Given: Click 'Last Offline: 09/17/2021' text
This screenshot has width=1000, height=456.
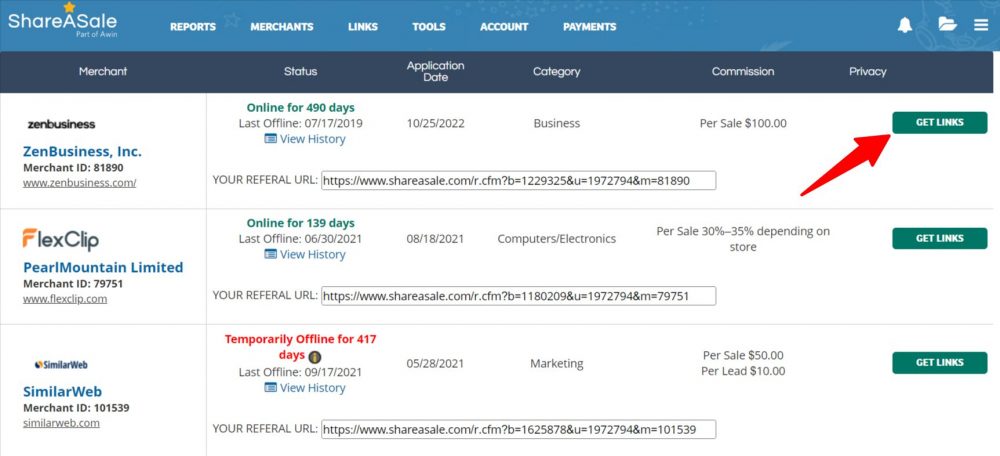Looking at the screenshot, I should click(300, 372).
